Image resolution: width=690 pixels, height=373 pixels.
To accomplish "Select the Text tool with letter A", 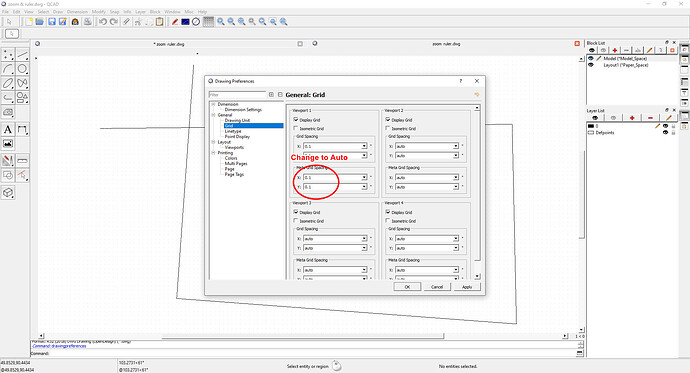I will 8,129.
